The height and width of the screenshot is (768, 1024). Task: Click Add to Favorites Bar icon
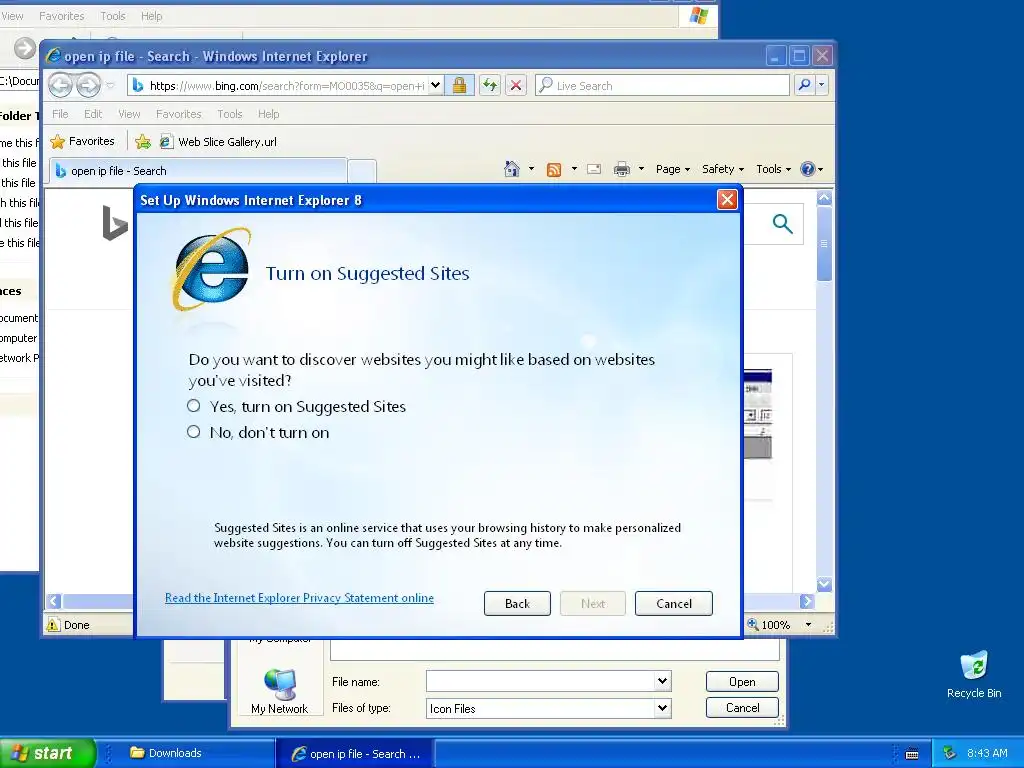[142, 141]
